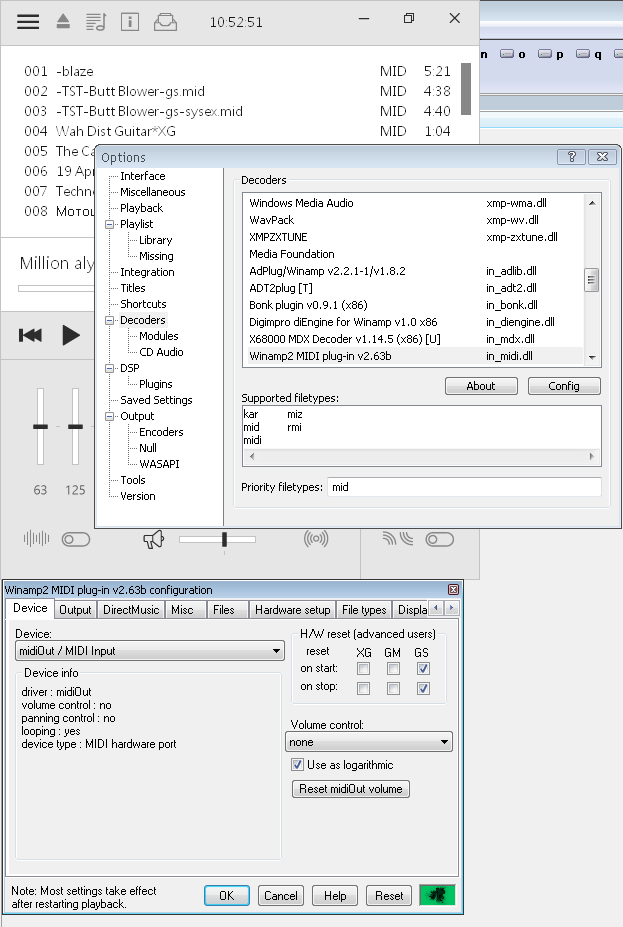
Task: Open the Hardware setup tab
Action: (292, 609)
